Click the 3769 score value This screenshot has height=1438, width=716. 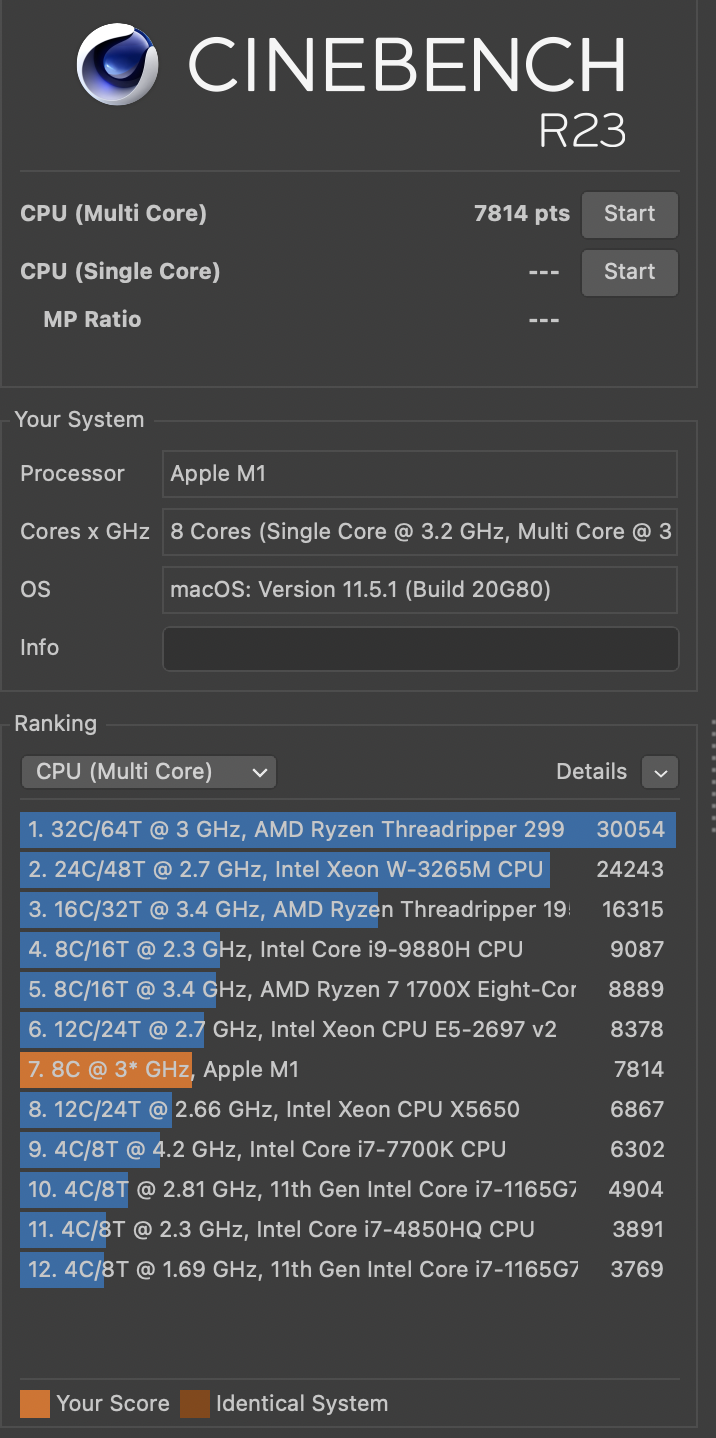pyautogui.click(x=637, y=1269)
